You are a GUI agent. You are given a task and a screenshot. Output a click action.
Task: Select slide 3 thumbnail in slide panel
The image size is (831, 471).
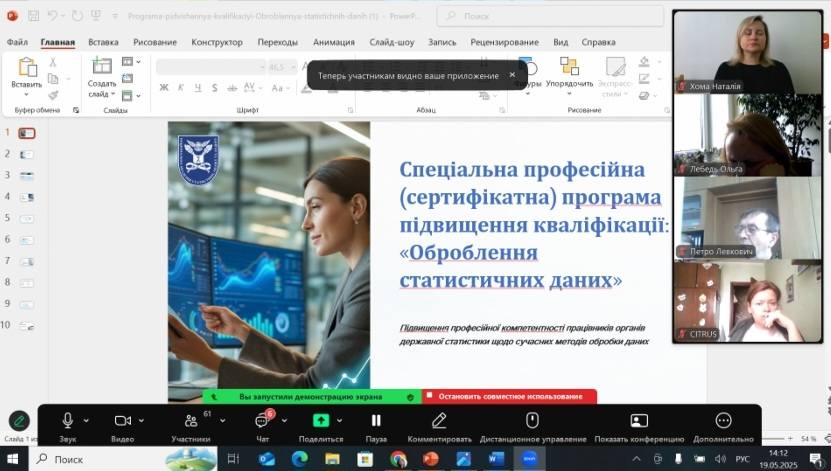(26, 175)
